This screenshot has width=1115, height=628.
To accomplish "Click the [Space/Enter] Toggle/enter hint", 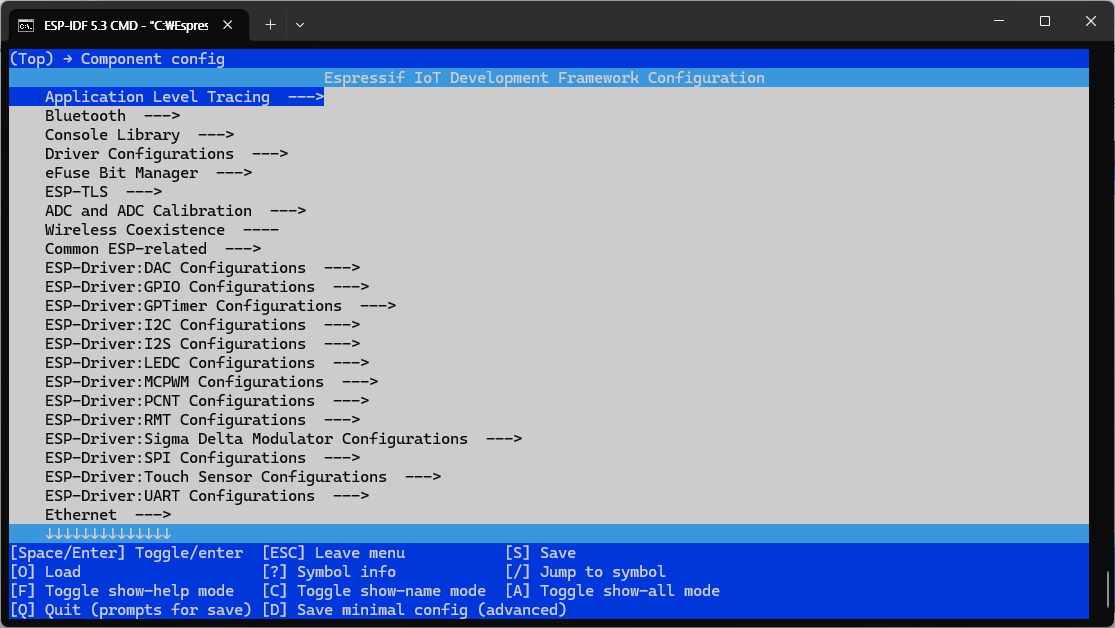I will pos(127,553).
